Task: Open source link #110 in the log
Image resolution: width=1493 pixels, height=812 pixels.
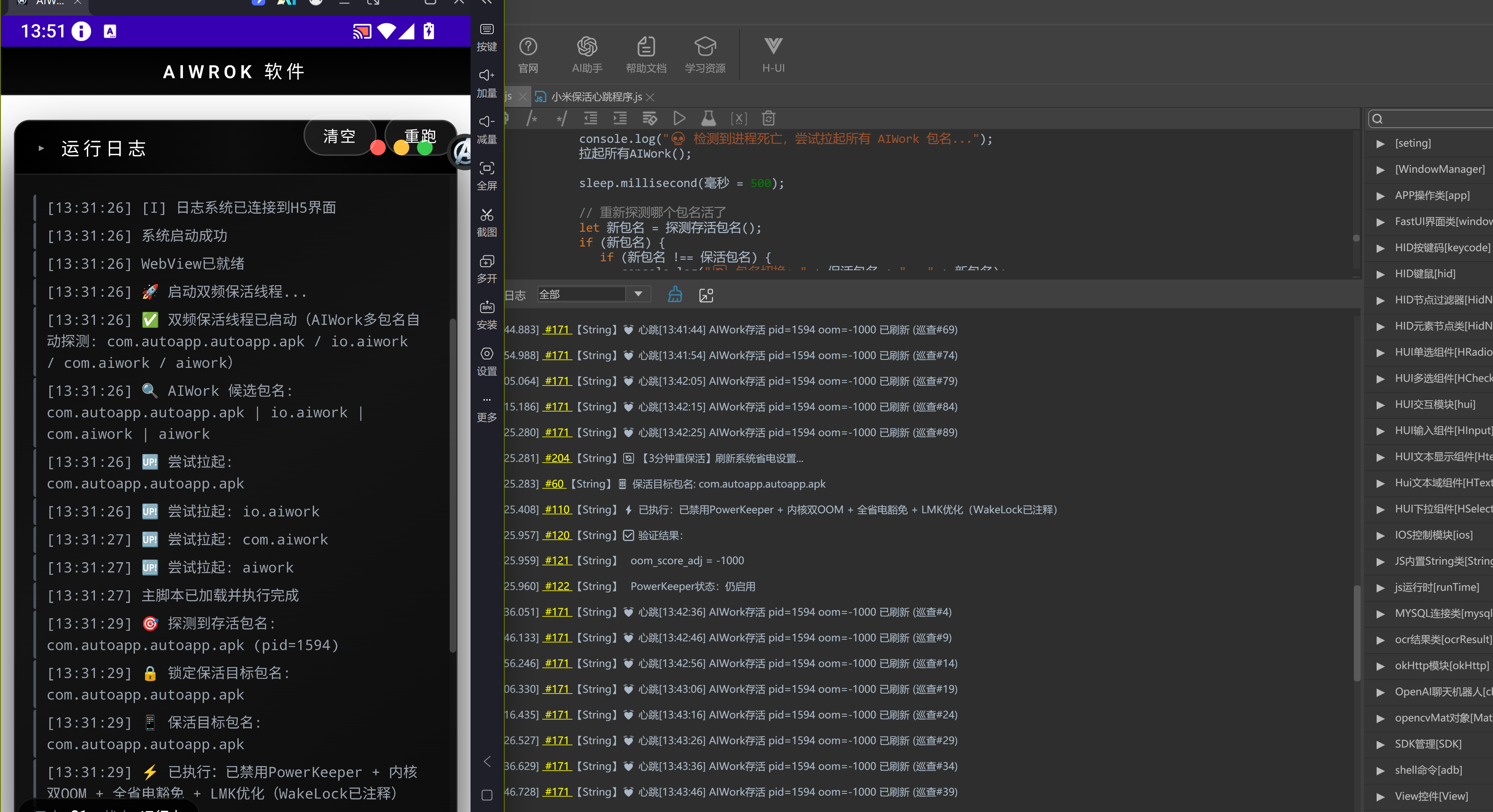Action: coord(557,510)
